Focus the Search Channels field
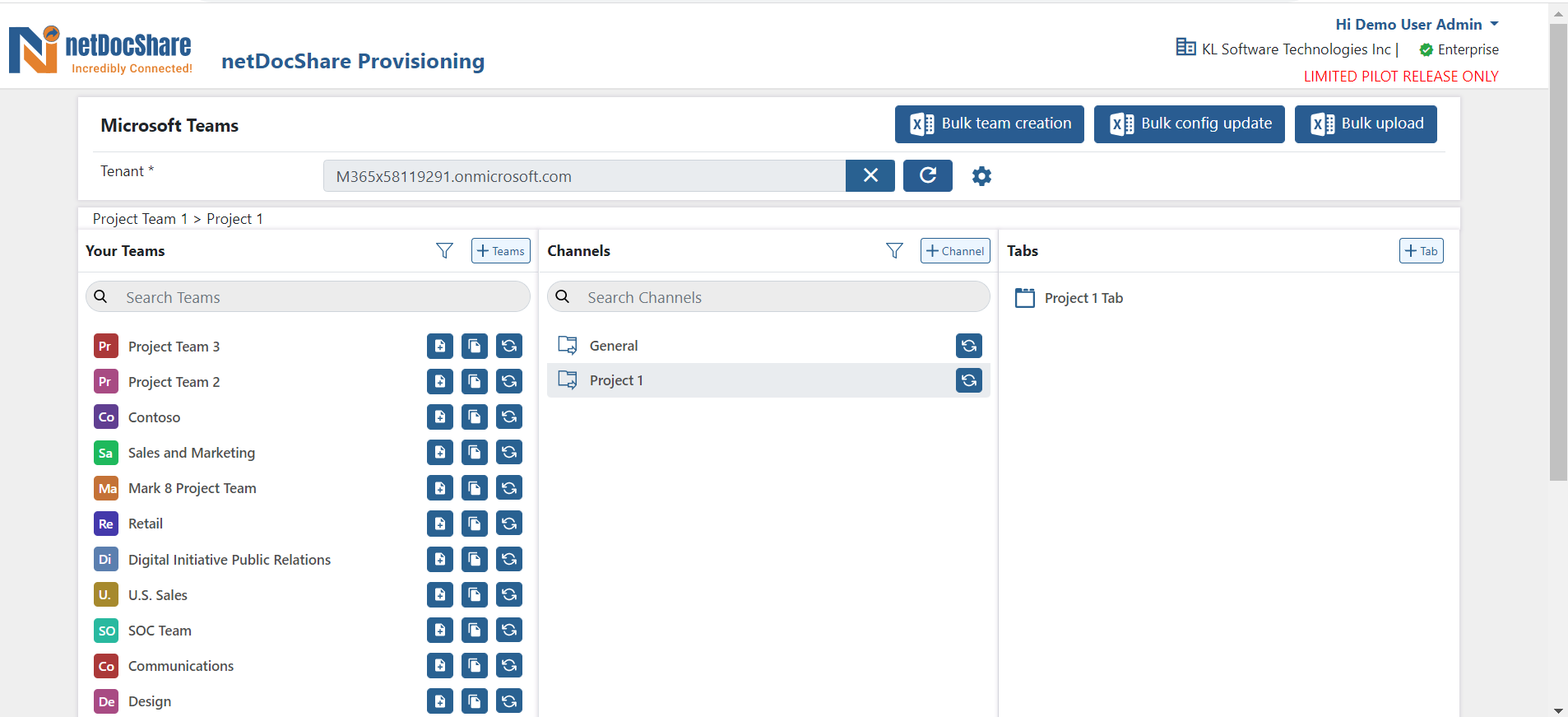1568x717 pixels. (768, 296)
